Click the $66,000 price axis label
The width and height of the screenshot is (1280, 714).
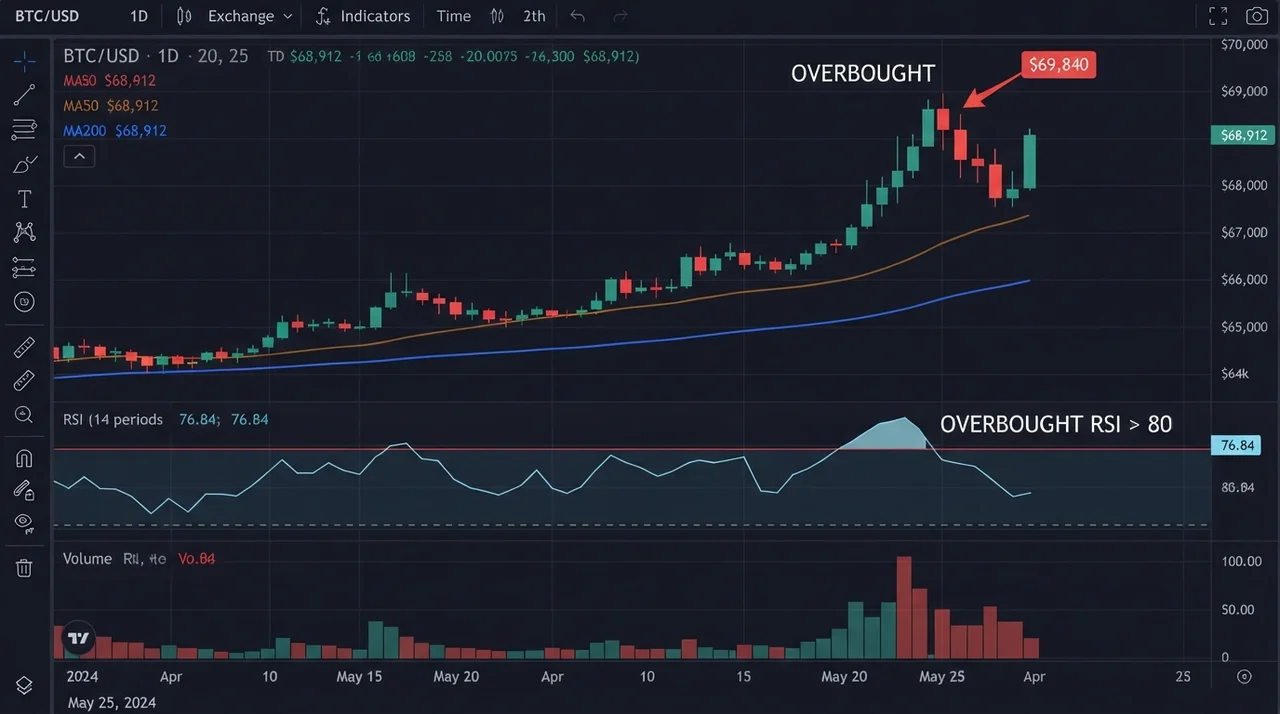point(1245,280)
